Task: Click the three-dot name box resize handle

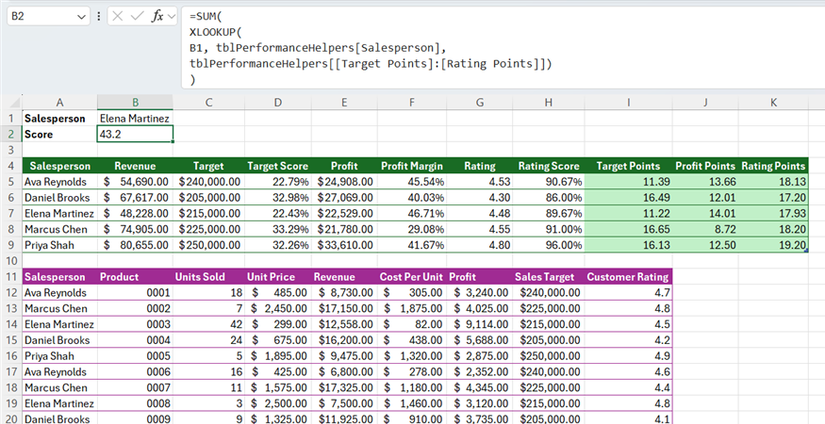Action: (x=99, y=17)
